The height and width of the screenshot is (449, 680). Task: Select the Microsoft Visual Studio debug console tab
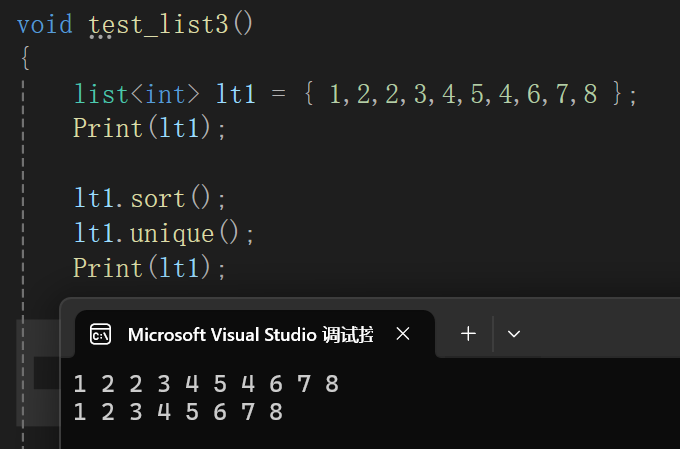(255, 334)
